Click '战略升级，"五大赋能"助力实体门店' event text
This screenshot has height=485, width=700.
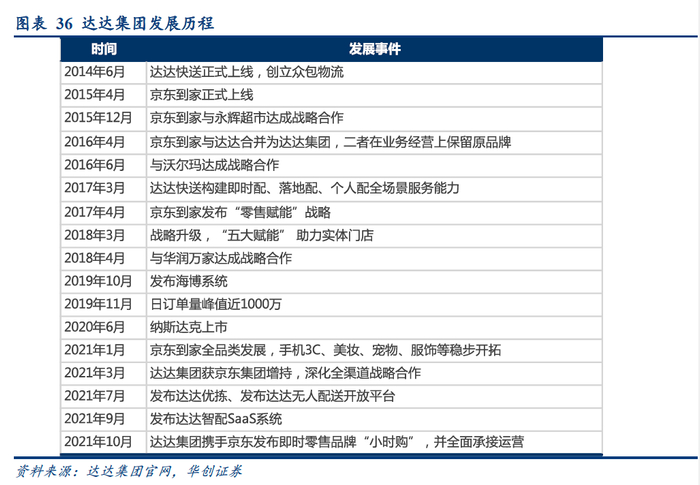(x=262, y=235)
